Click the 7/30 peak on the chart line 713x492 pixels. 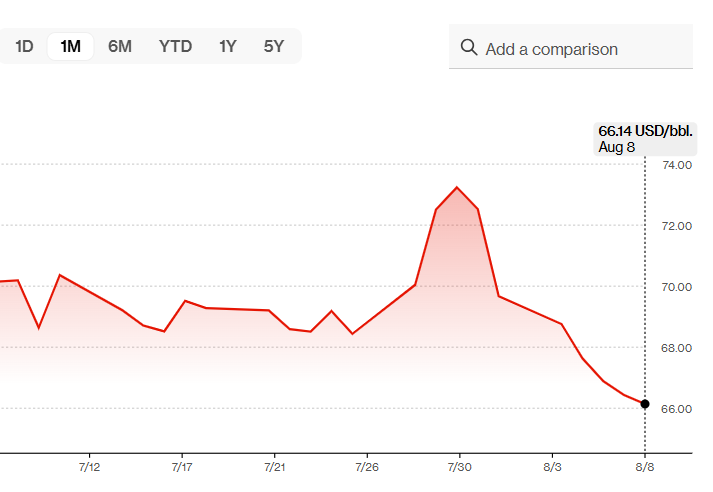point(457,187)
